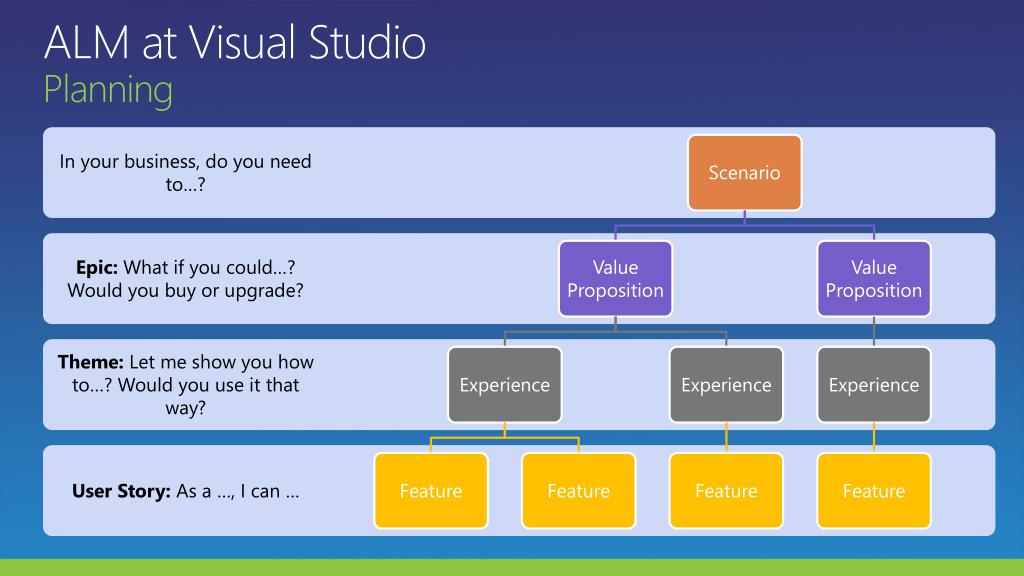Screen dimensions: 1024x576
Task: Click the Experience box with two Features
Action: 505,385
